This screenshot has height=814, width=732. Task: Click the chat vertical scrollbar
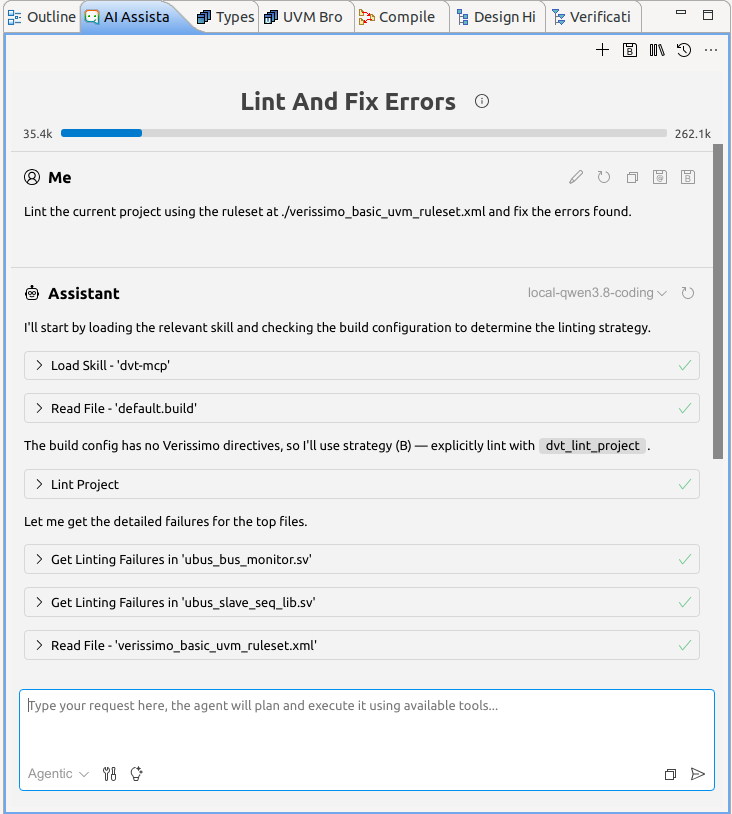point(718,302)
